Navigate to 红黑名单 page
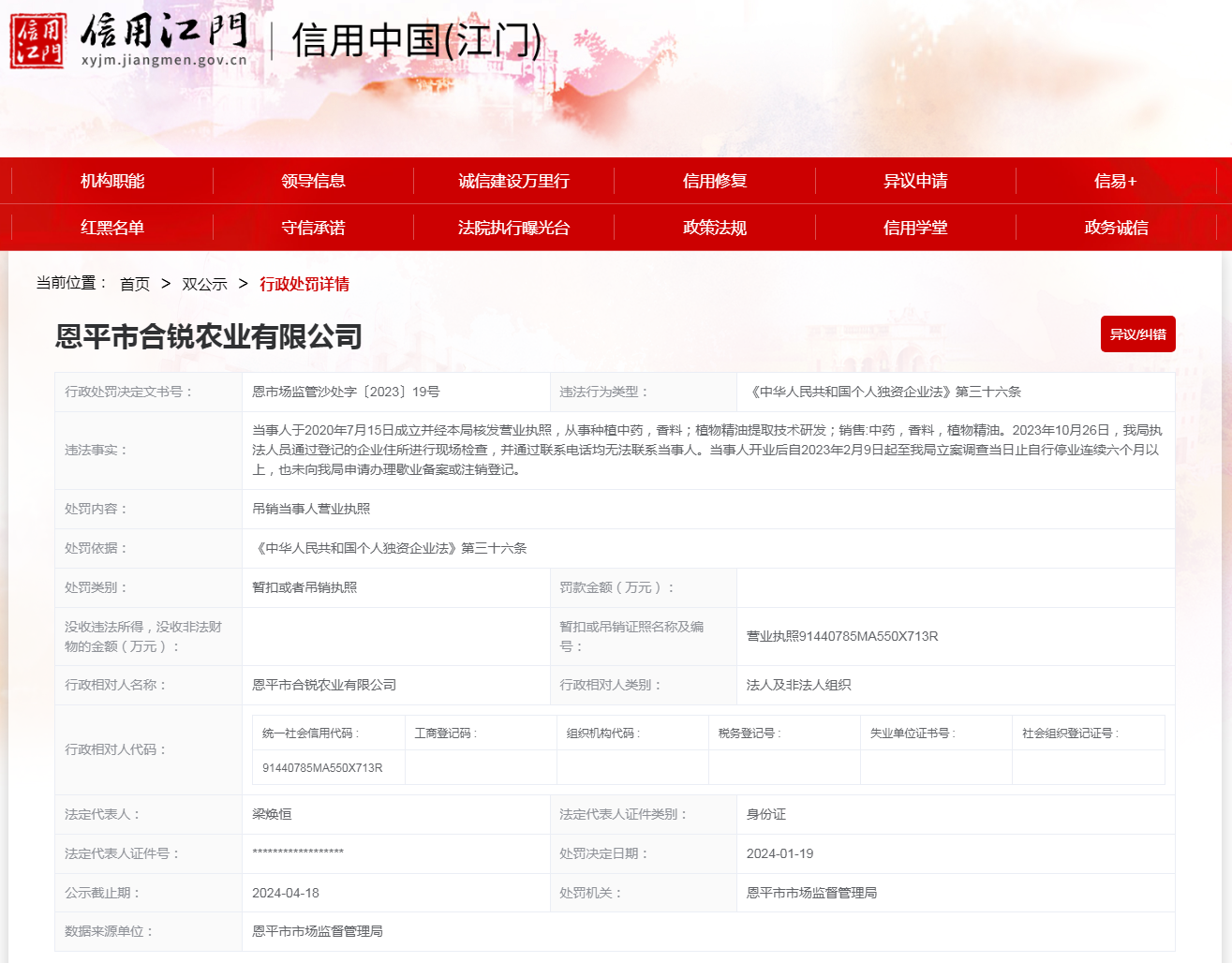 pos(112,228)
